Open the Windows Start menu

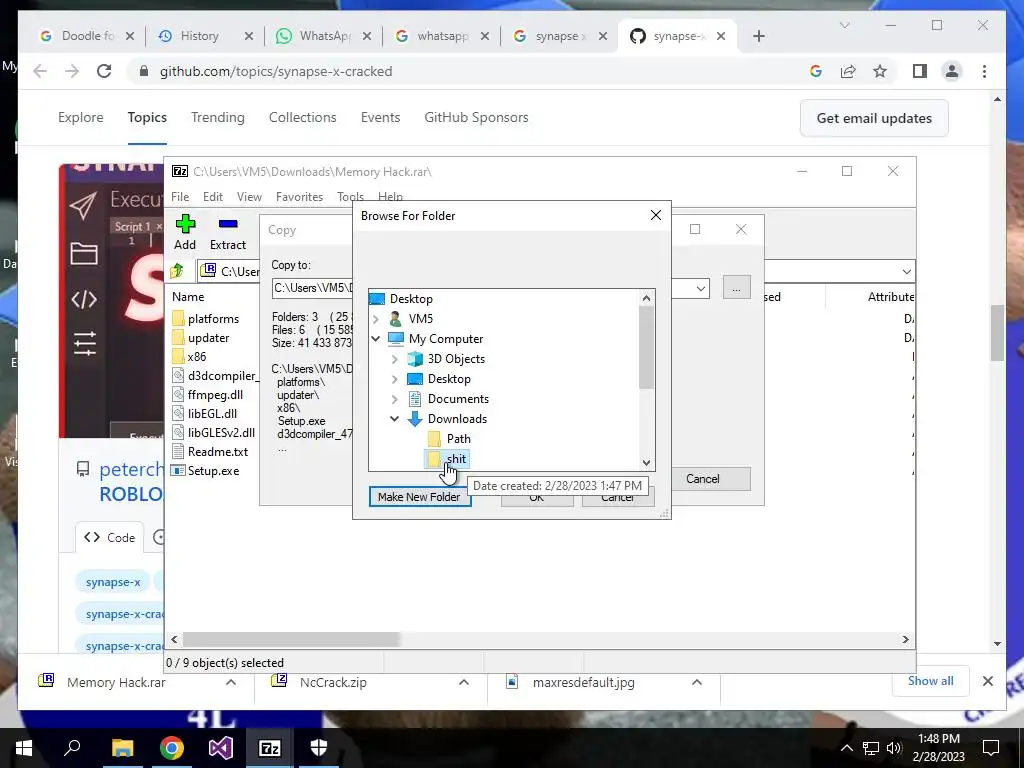point(24,748)
